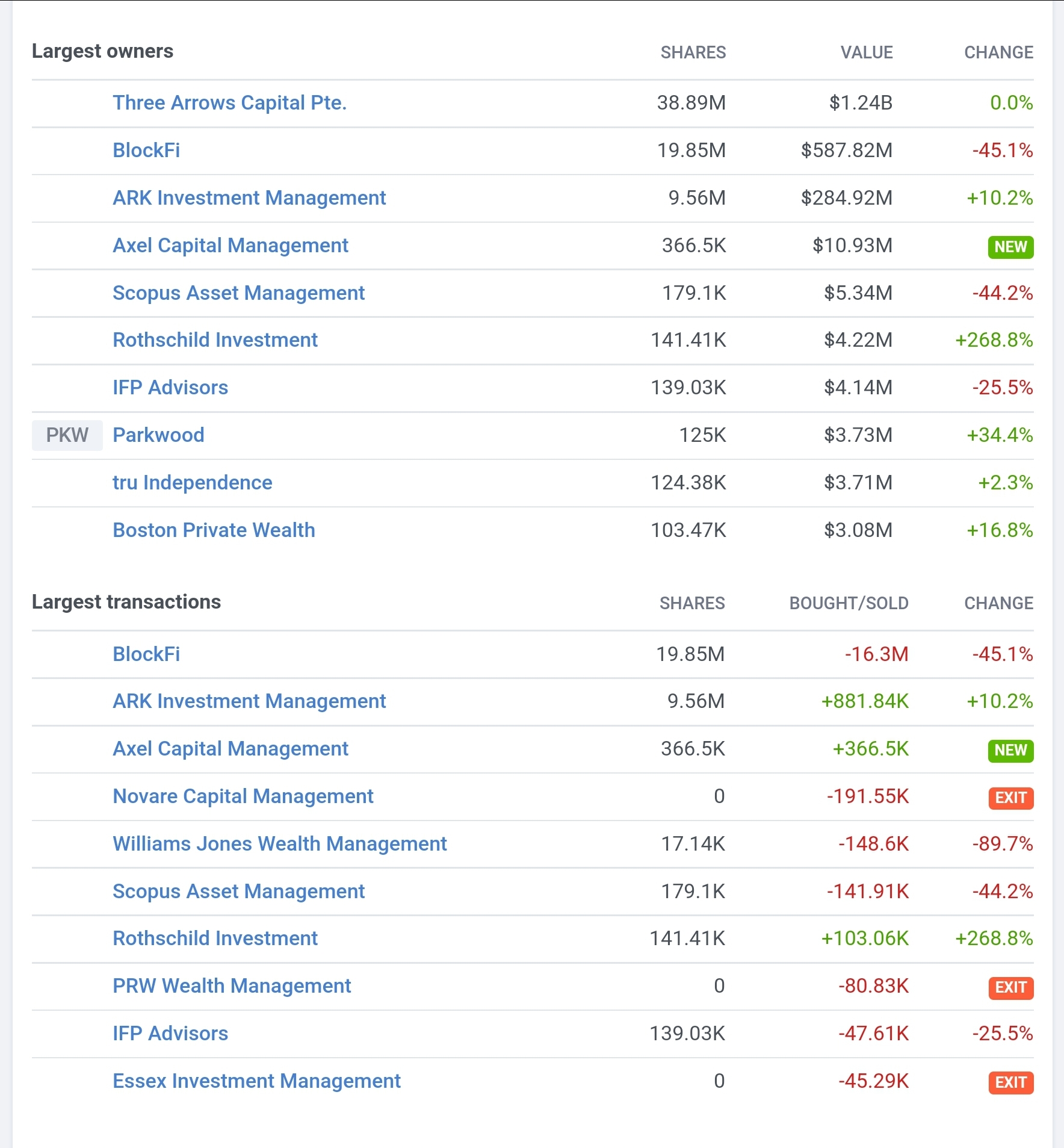Click the -45.29K bought/sold value
Viewport: 1064px width, 1148px height.
click(x=873, y=1081)
